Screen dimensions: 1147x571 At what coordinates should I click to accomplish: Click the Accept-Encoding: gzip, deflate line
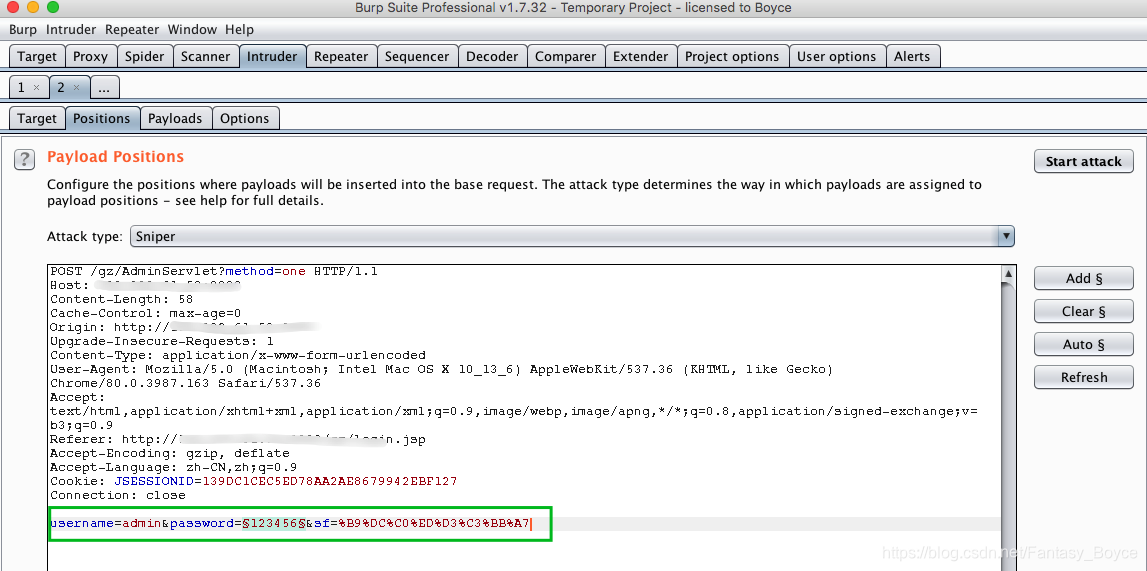coord(170,453)
